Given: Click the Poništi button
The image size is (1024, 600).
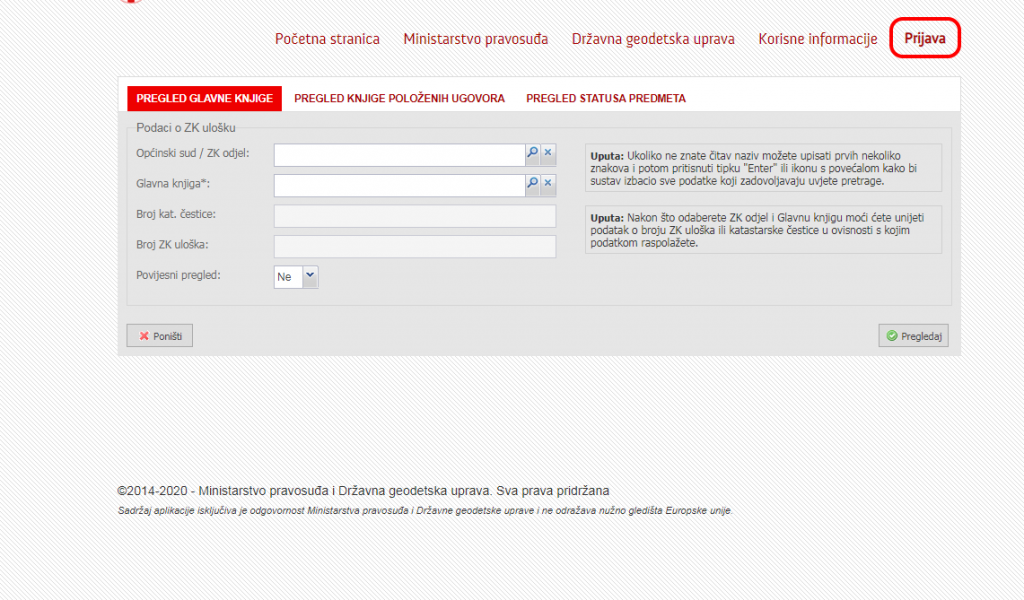Looking at the screenshot, I should point(159,335).
